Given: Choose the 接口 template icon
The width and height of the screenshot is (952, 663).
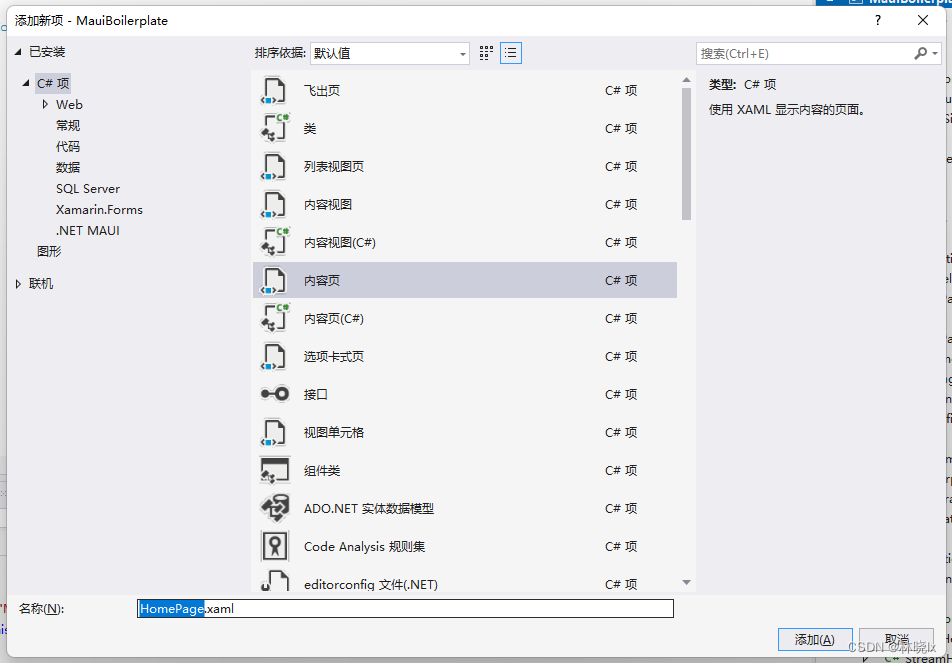Looking at the screenshot, I should tap(274, 394).
